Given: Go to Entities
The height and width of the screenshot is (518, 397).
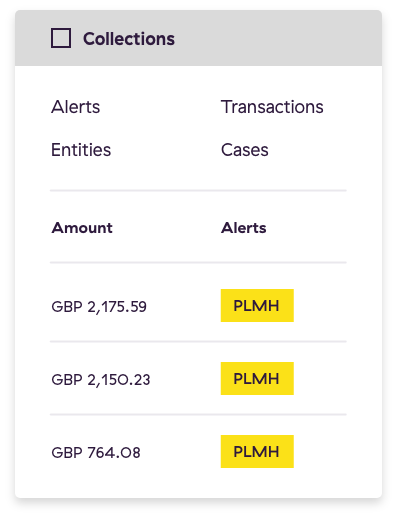Looking at the screenshot, I should [x=81, y=150].
